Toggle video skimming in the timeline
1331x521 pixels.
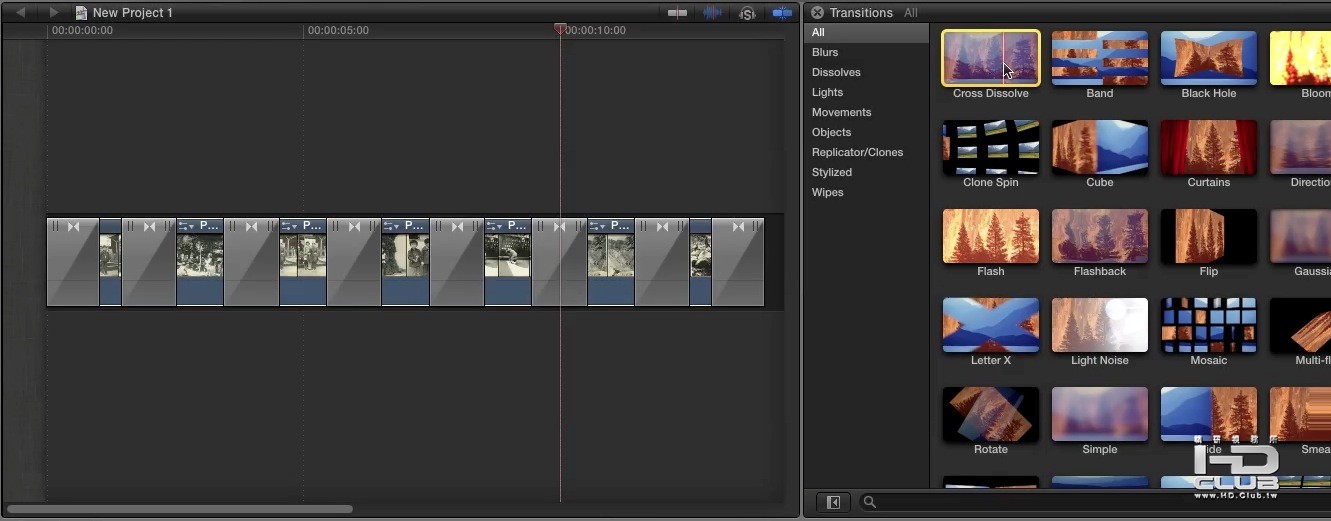coord(678,13)
